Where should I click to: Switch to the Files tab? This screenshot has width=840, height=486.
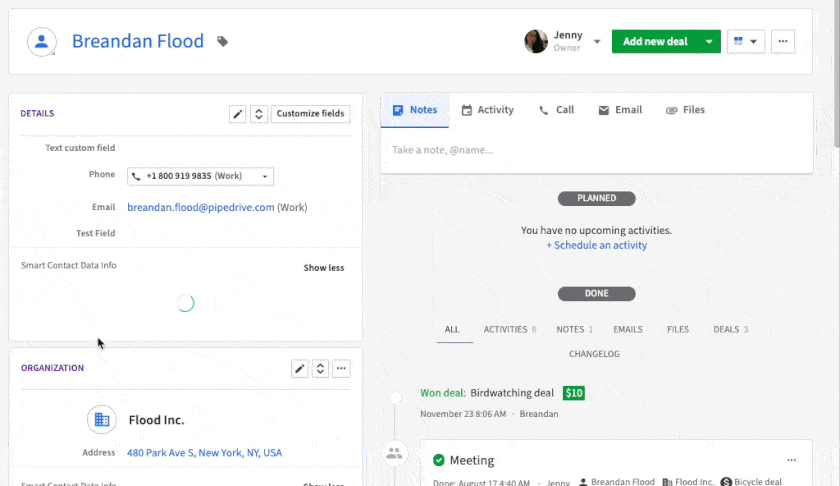click(x=685, y=110)
